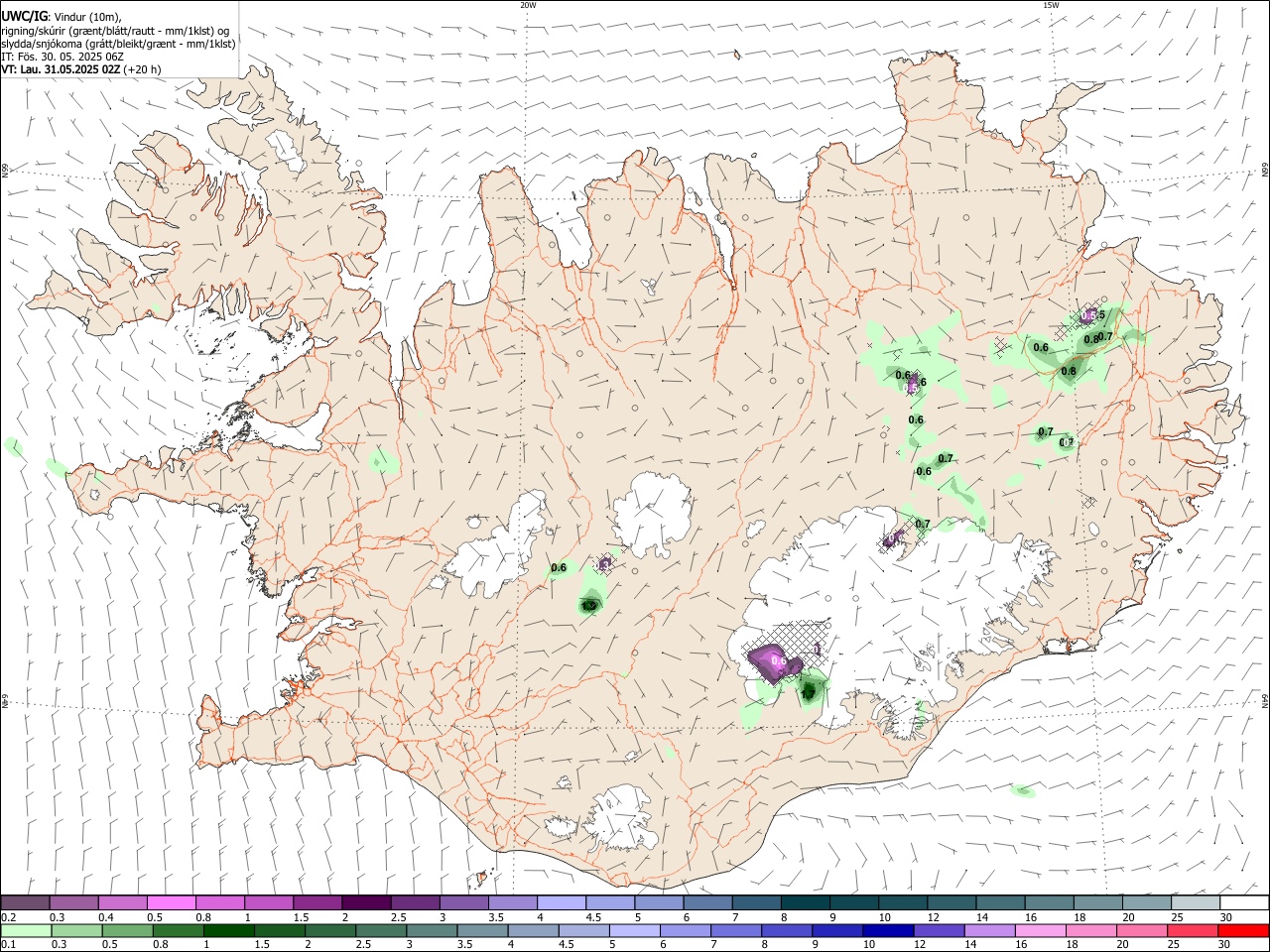Screen dimensions: 1270x952
Task: Select the light gray 25 mm snow swatch
Action: click(1197, 903)
